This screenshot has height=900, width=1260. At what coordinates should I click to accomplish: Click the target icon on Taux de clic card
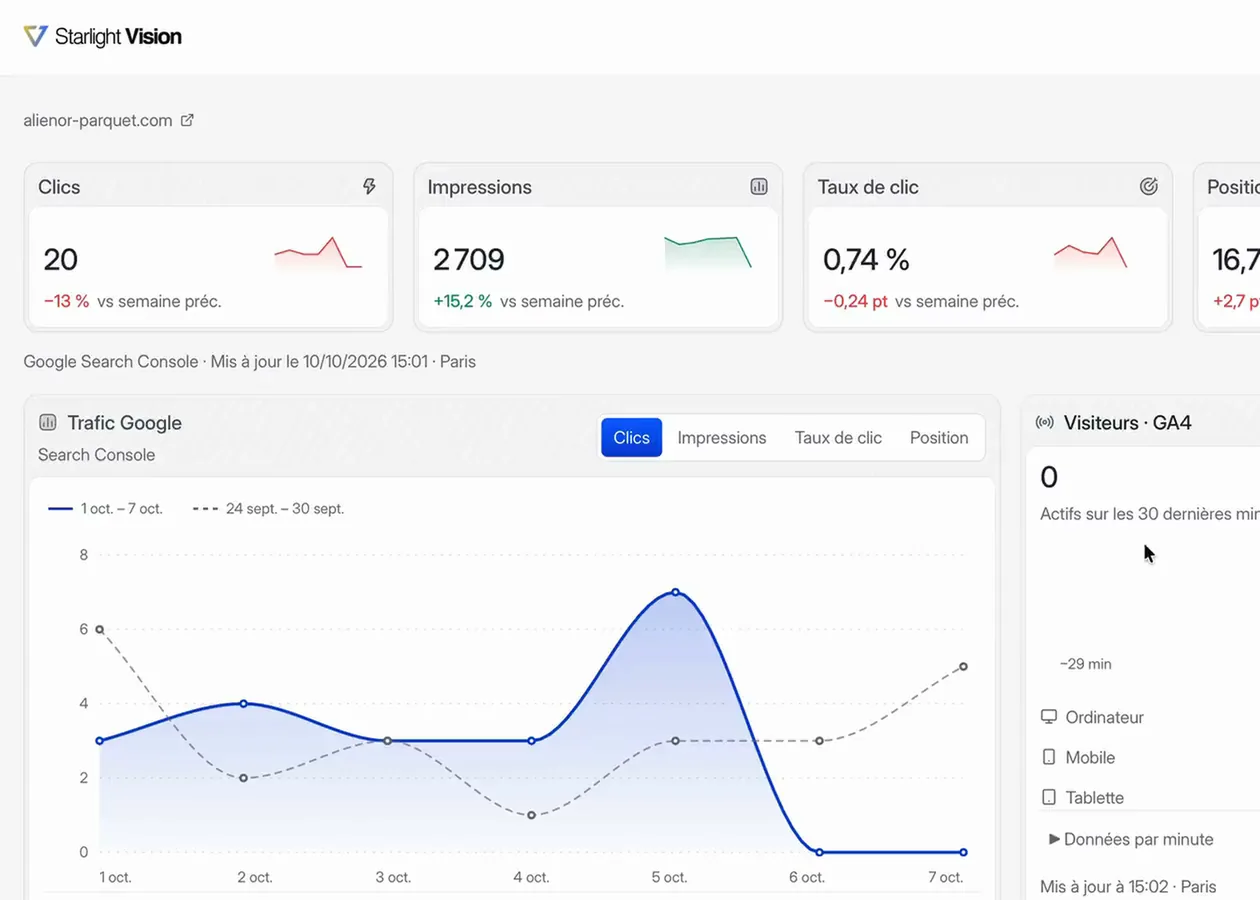tap(1149, 186)
